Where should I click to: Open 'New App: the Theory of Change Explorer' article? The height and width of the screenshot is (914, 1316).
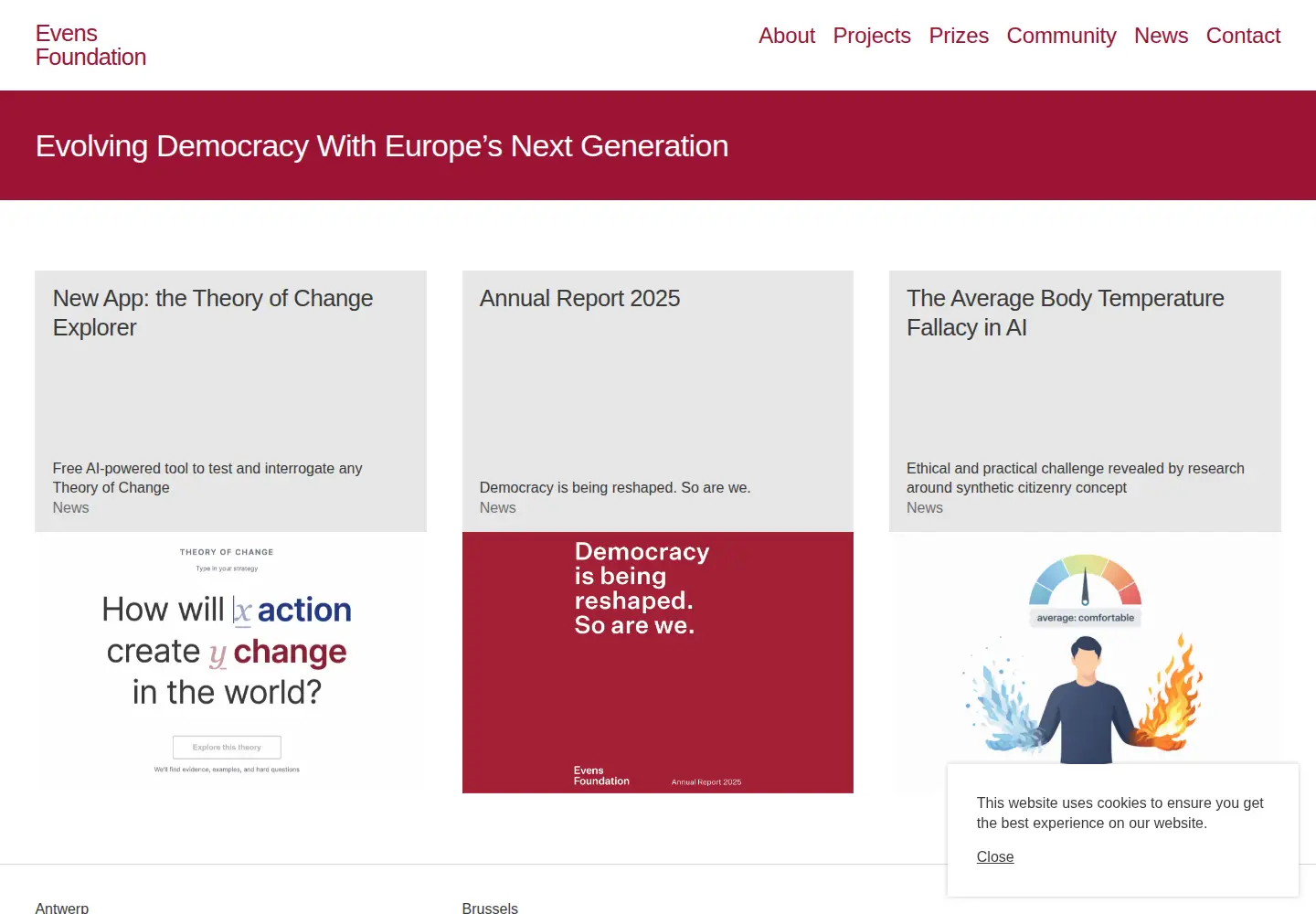(x=213, y=313)
